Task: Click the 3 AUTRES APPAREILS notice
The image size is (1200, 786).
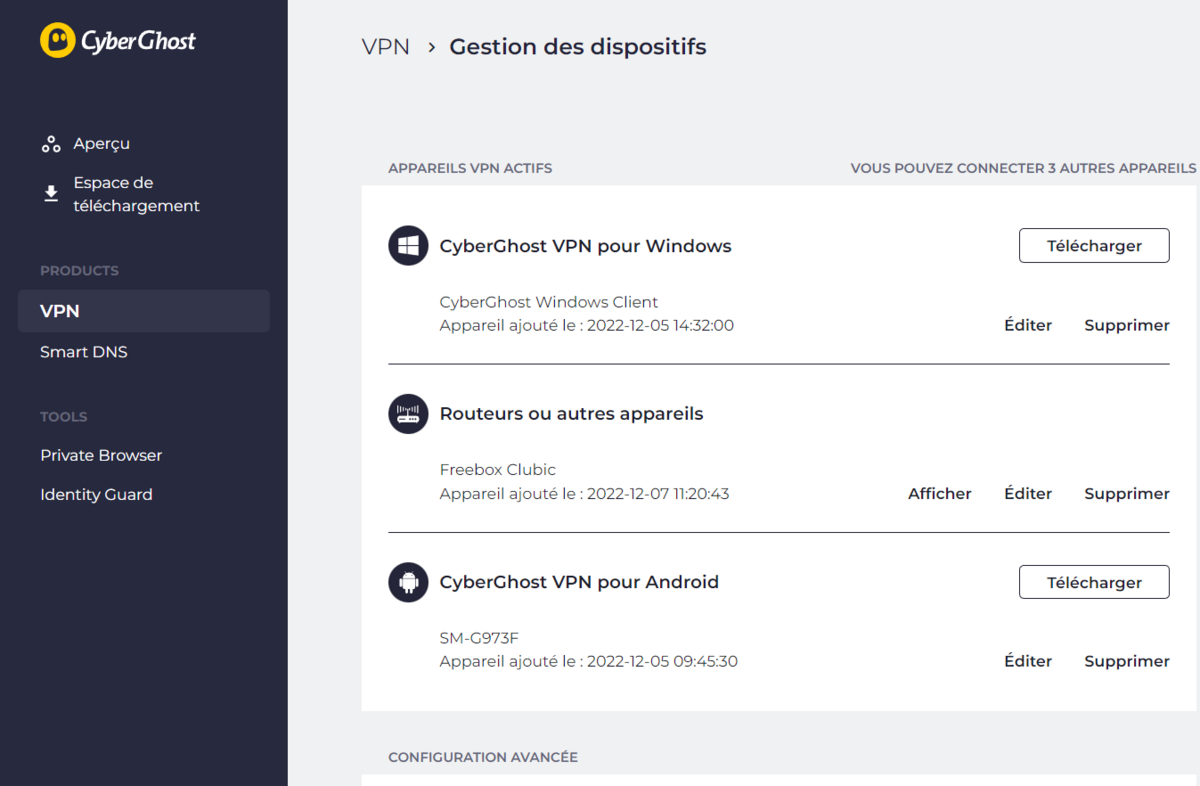Action: [x=1122, y=168]
